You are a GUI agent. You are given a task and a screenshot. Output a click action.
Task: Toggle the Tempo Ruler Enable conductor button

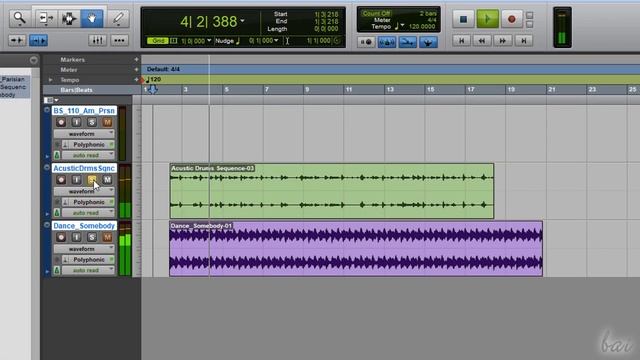tap(428, 42)
